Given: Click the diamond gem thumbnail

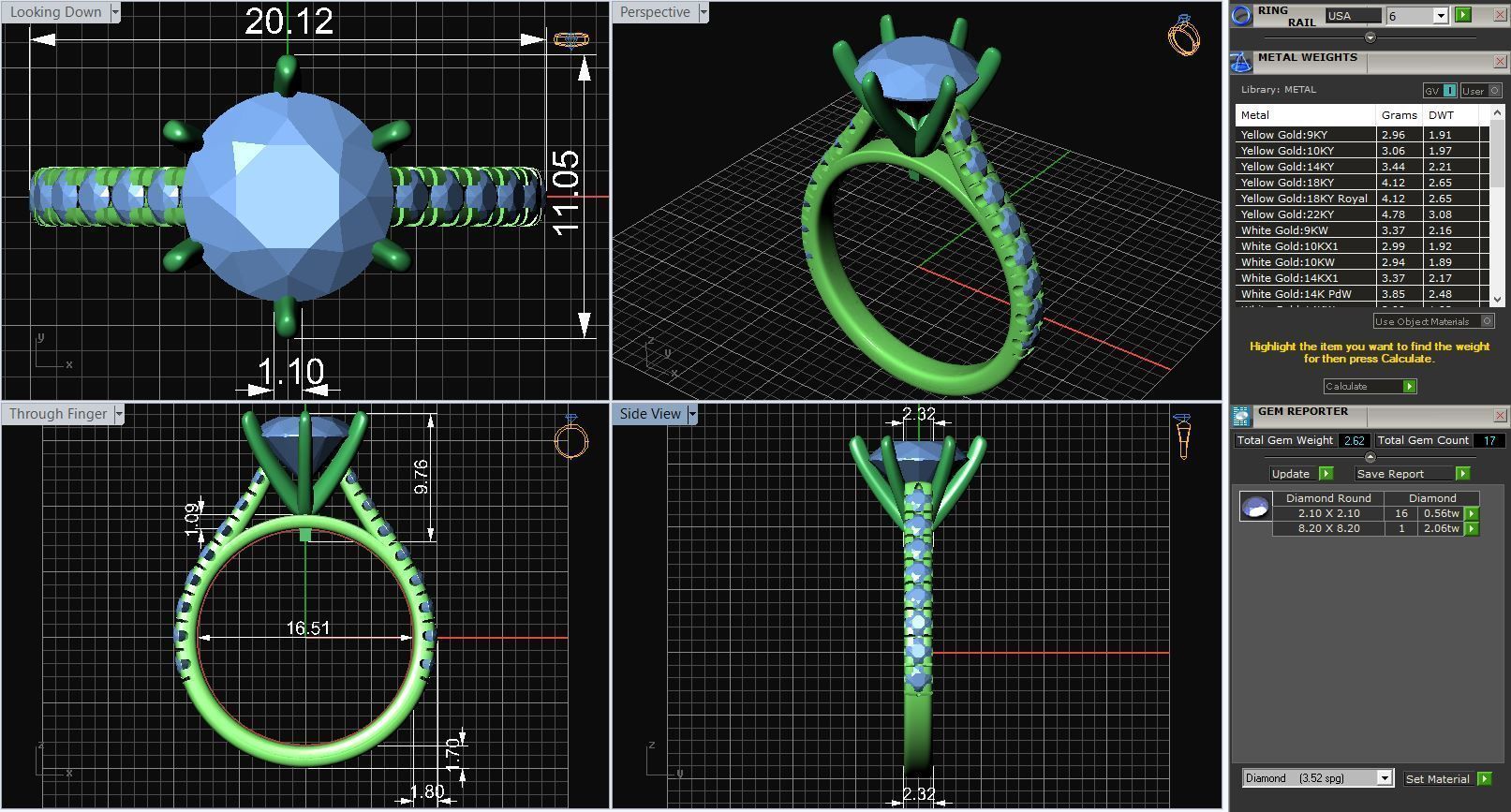Looking at the screenshot, I should tap(1255, 508).
